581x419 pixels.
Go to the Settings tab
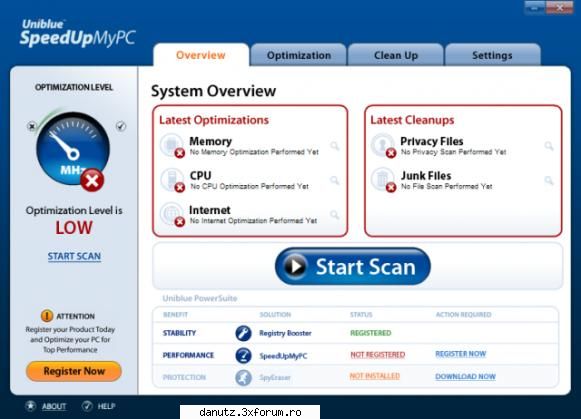[492, 55]
